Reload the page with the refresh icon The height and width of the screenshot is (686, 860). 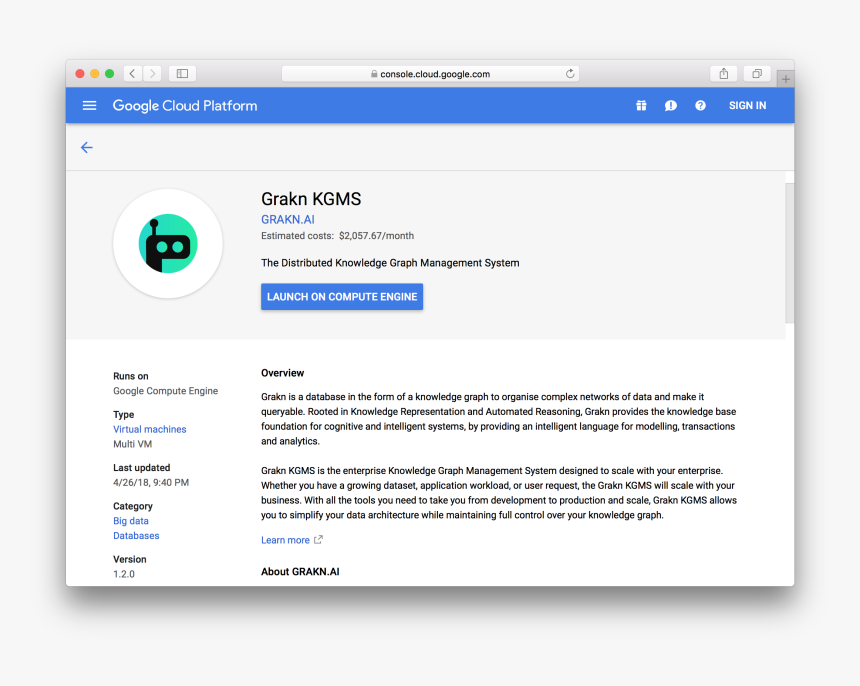(569, 72)
